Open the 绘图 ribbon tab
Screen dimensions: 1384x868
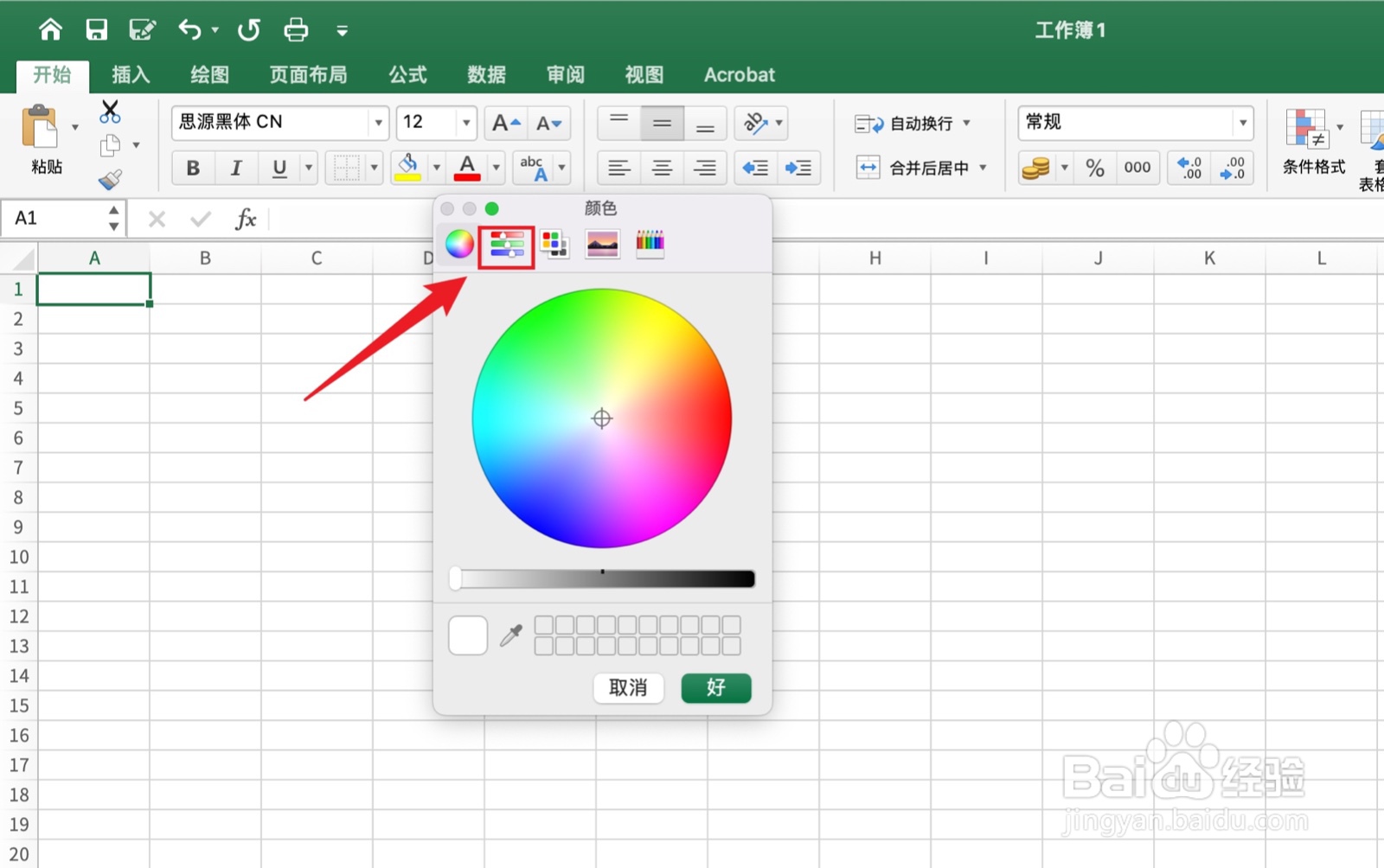[209, 75]
